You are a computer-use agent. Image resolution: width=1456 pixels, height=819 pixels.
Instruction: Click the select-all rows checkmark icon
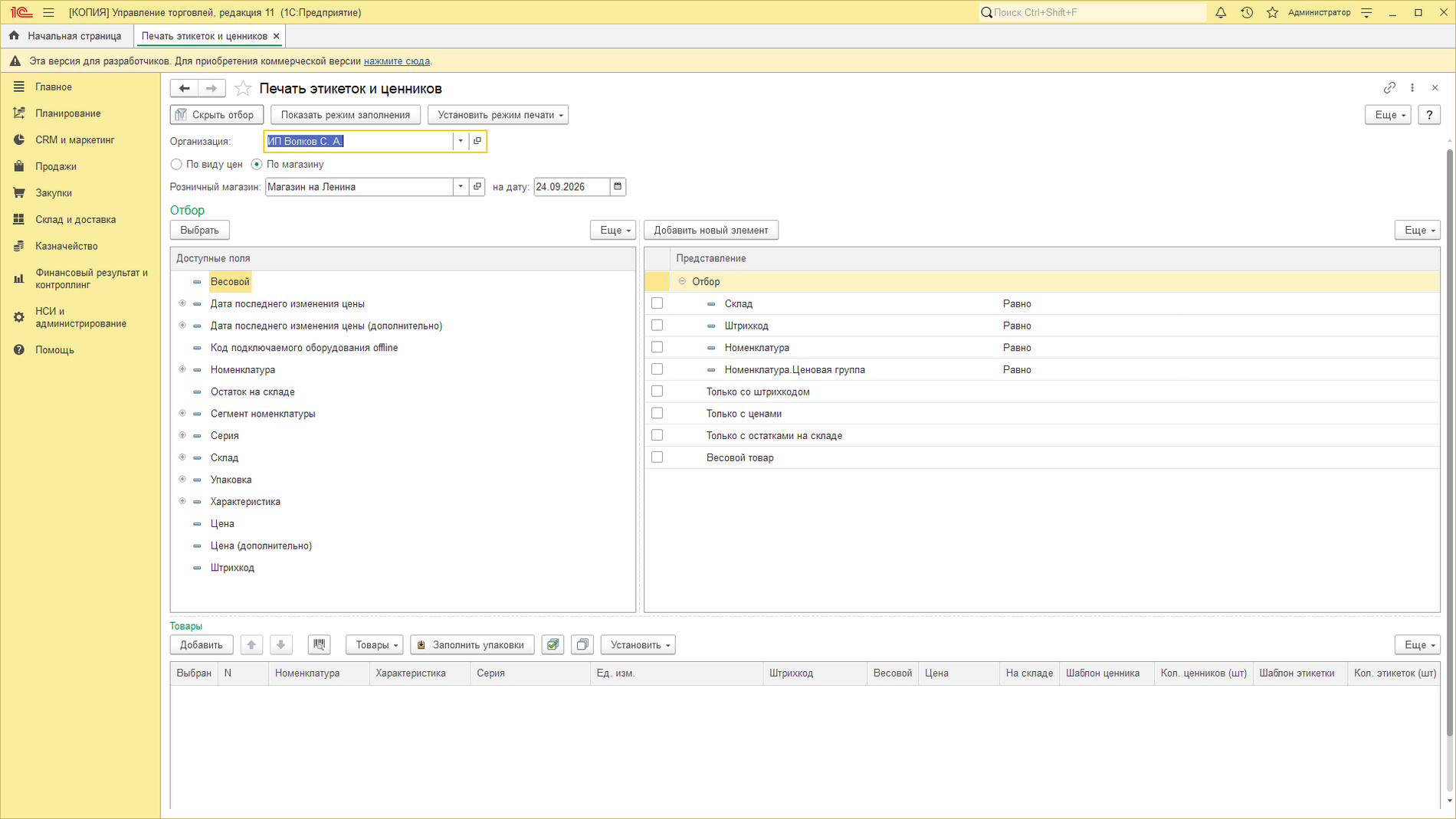(553, 645)
